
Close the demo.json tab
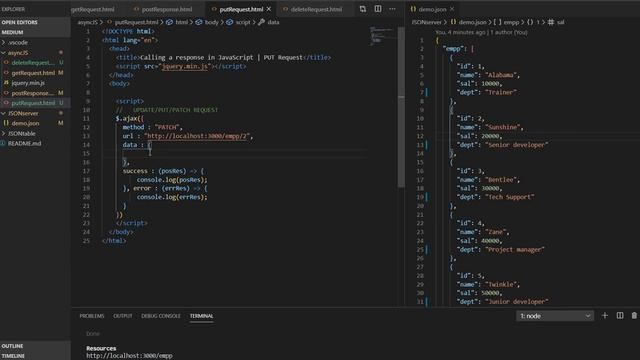point(452,9)
